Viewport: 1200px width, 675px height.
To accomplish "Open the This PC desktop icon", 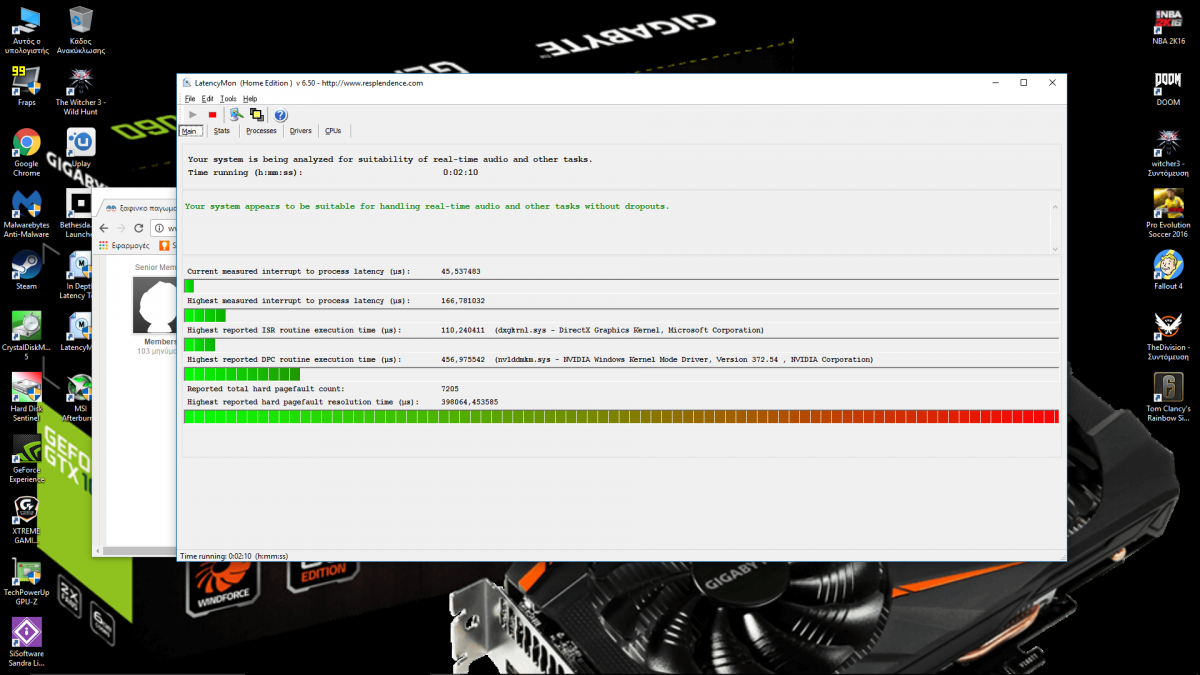I will 27,31.
